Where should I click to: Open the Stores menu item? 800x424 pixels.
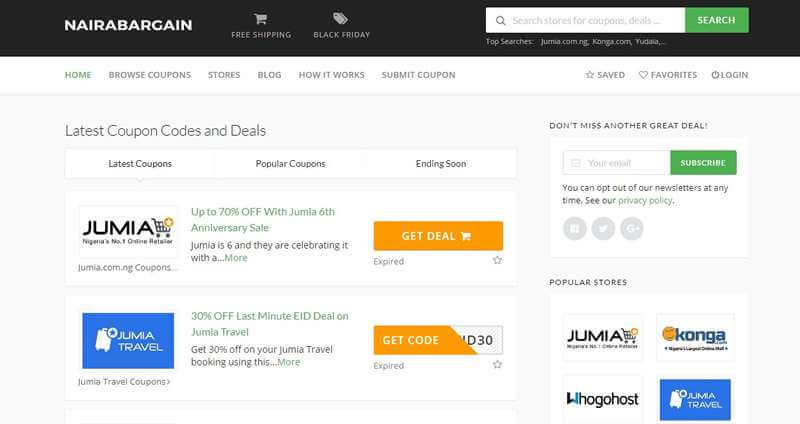tap(224, 75)
